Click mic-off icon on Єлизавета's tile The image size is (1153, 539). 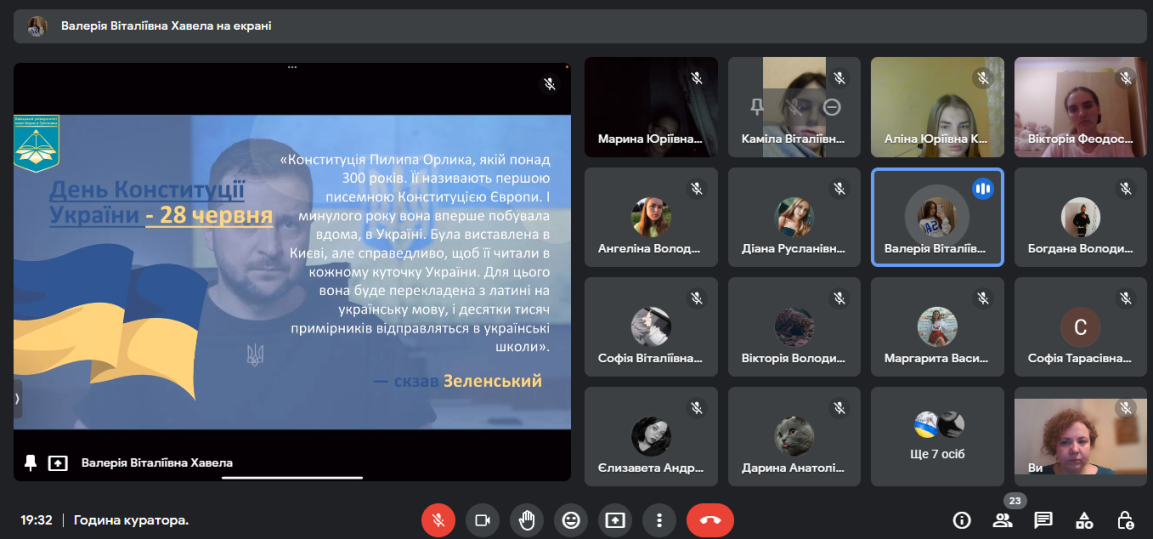[x=696, y=408]
